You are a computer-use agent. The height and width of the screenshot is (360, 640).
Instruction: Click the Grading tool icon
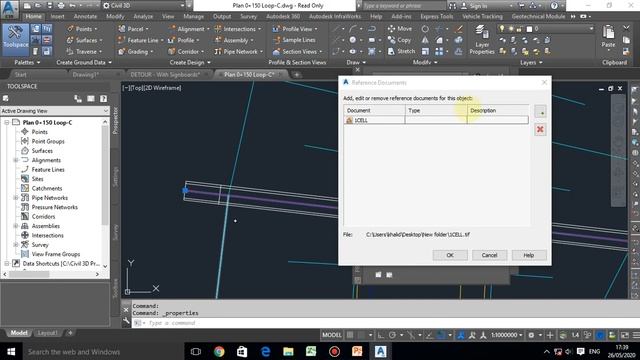(122, 51)
